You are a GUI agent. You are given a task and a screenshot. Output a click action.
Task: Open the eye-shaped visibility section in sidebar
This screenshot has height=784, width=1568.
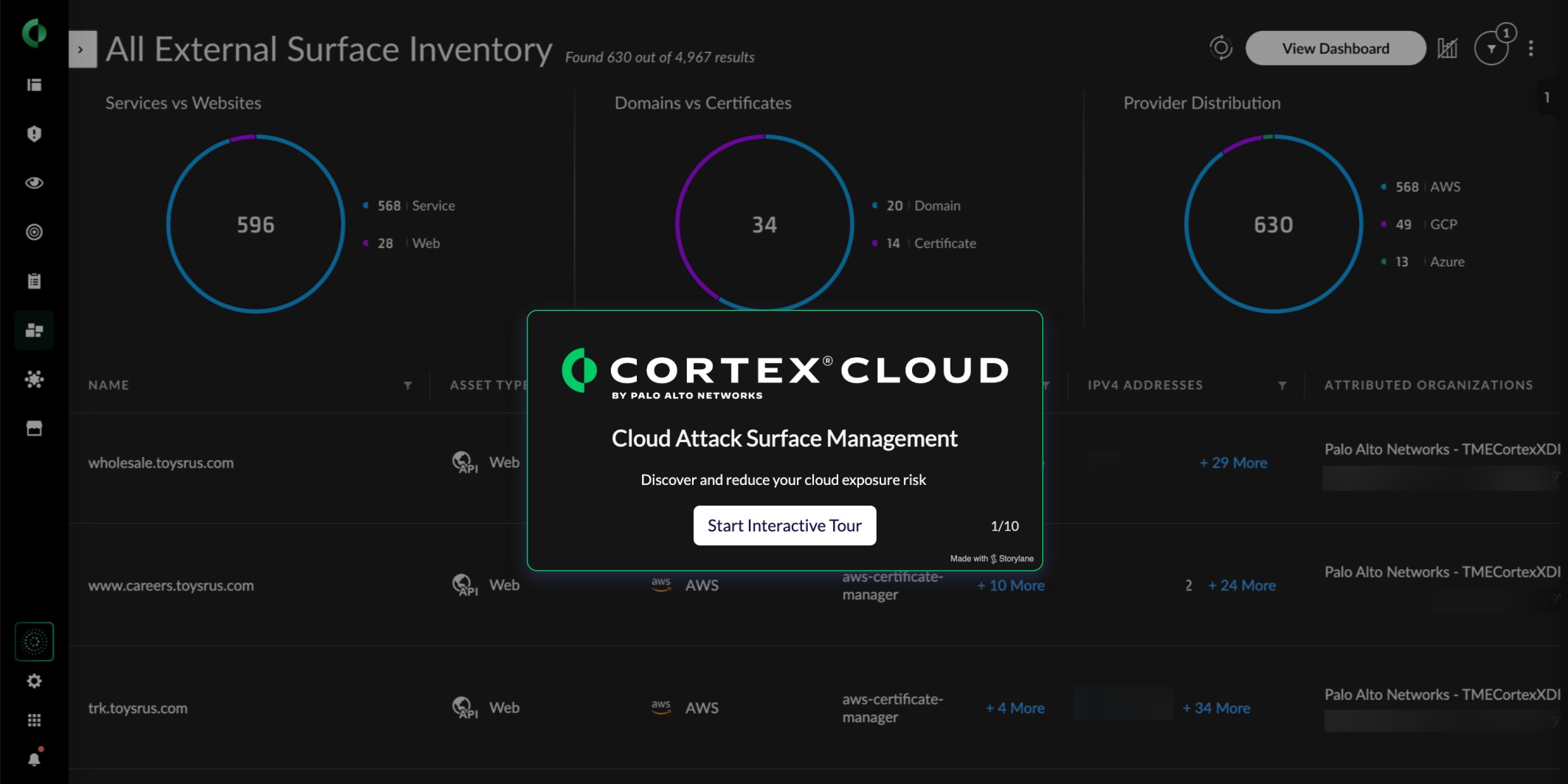click(34, 183)
